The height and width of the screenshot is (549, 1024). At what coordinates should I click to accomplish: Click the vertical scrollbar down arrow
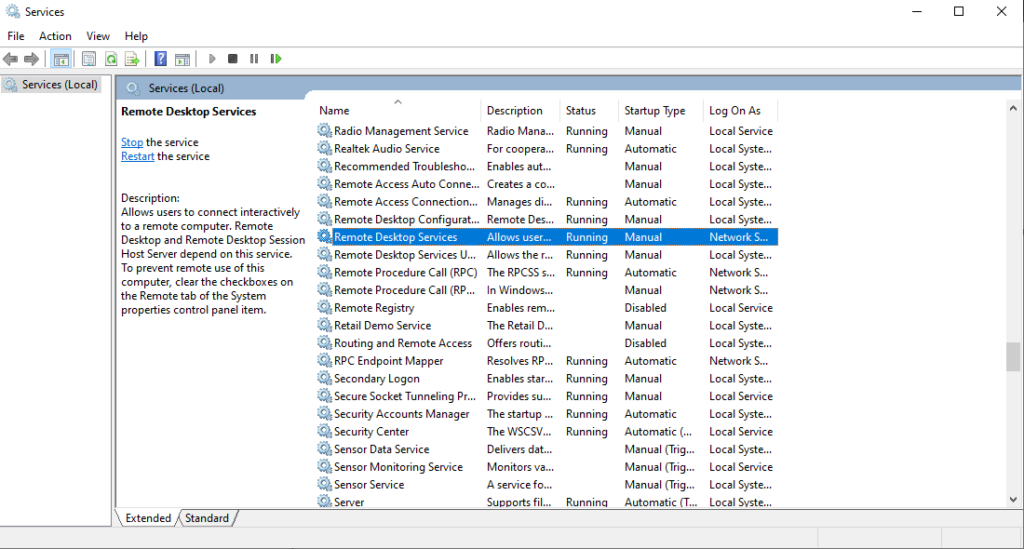coord(1013,499)
